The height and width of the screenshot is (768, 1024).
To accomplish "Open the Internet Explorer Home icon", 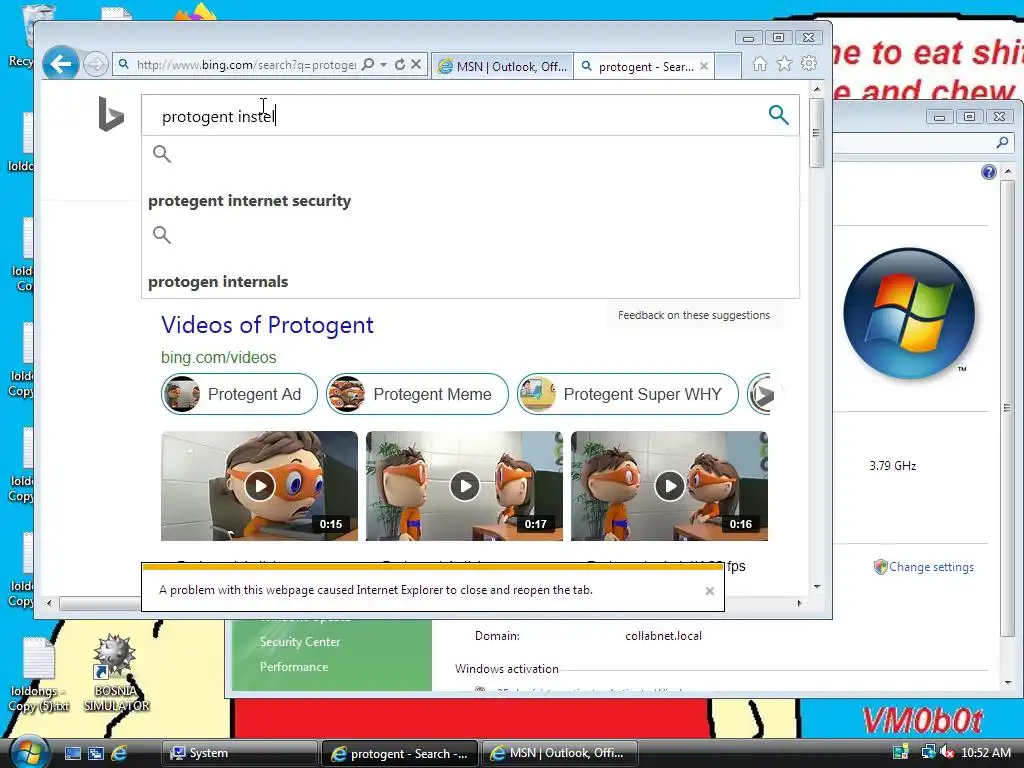I will click(760, 63).
